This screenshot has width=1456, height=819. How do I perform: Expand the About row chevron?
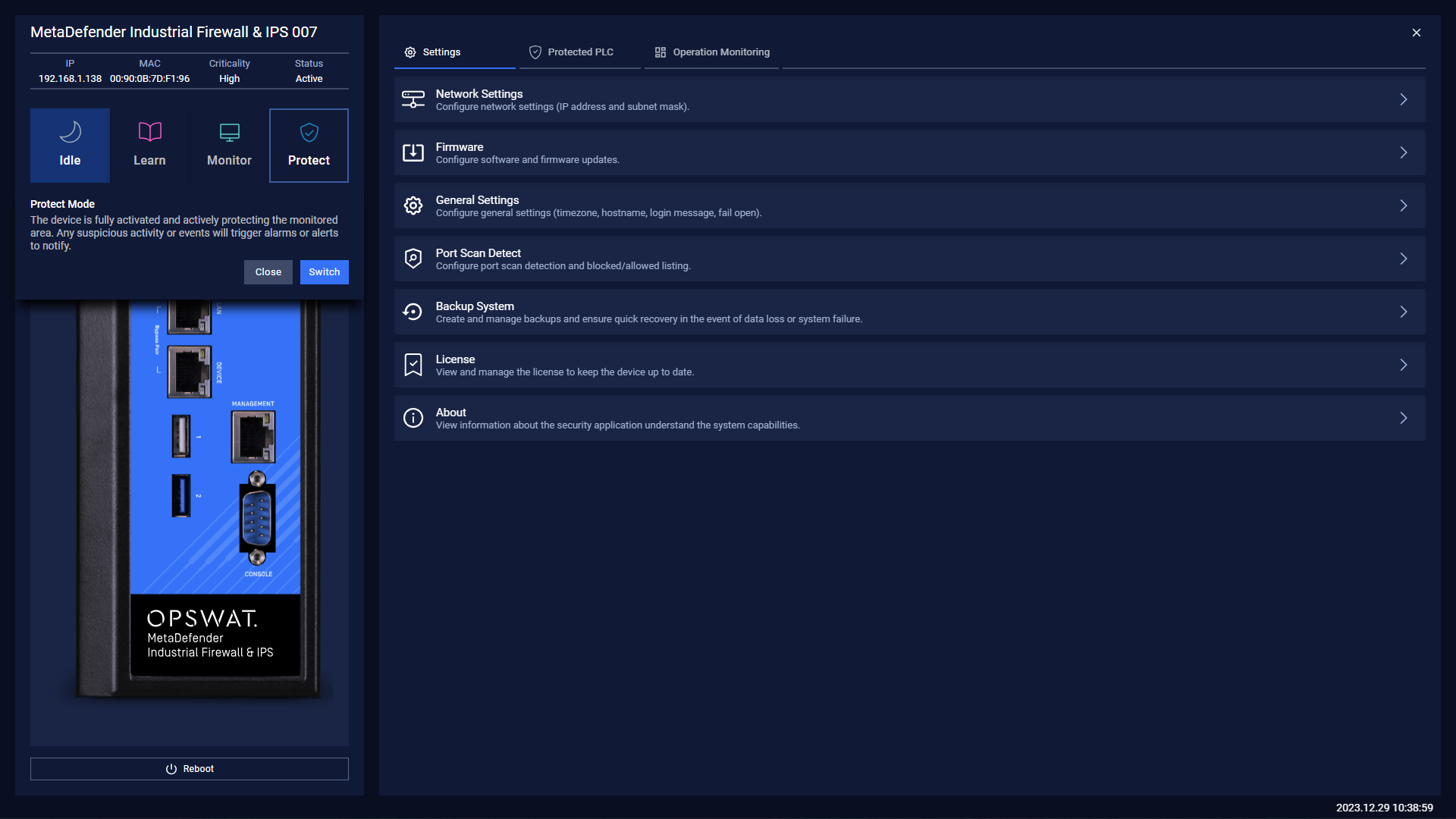pyautogui.click(x=1404, y=418)
